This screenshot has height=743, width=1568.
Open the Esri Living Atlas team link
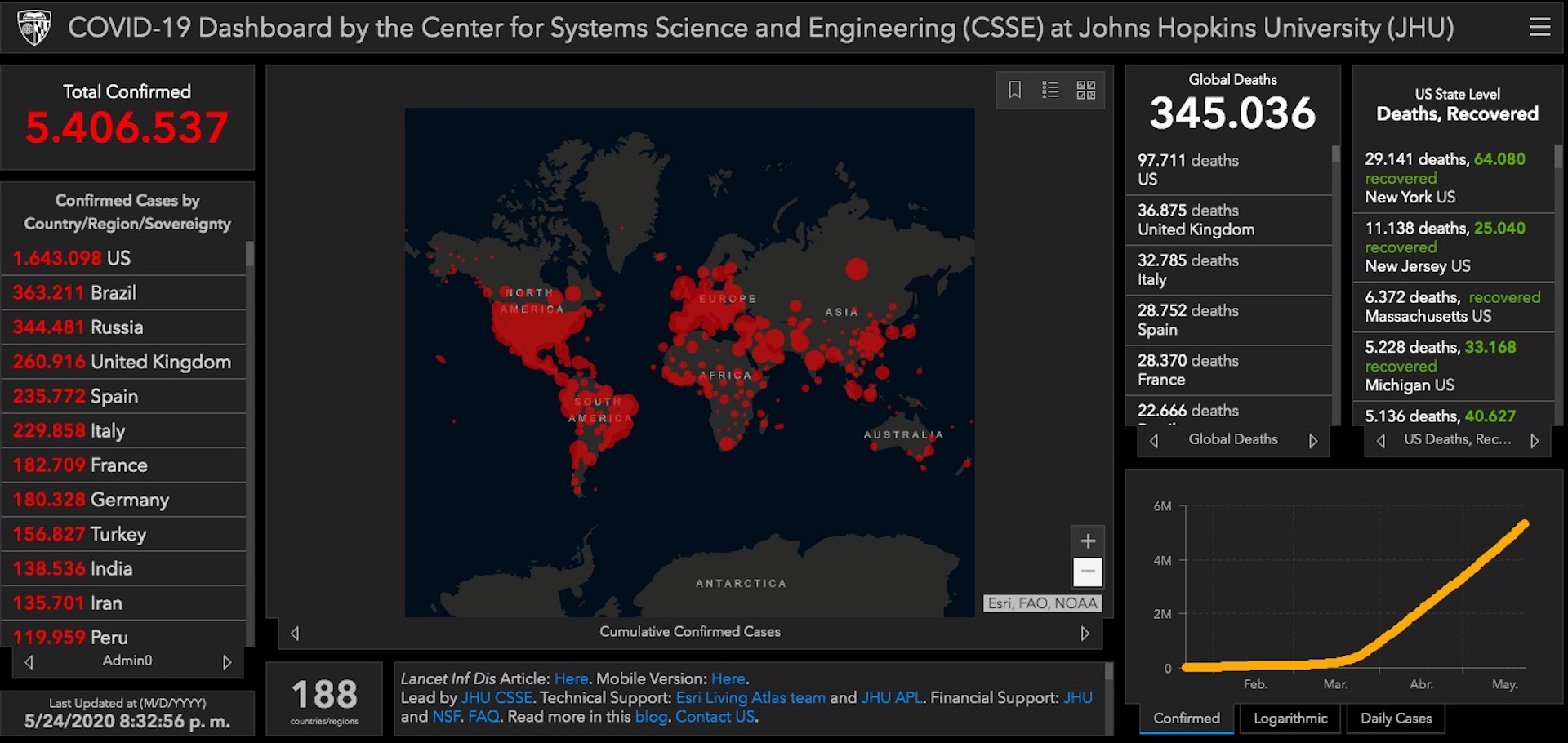750,698
